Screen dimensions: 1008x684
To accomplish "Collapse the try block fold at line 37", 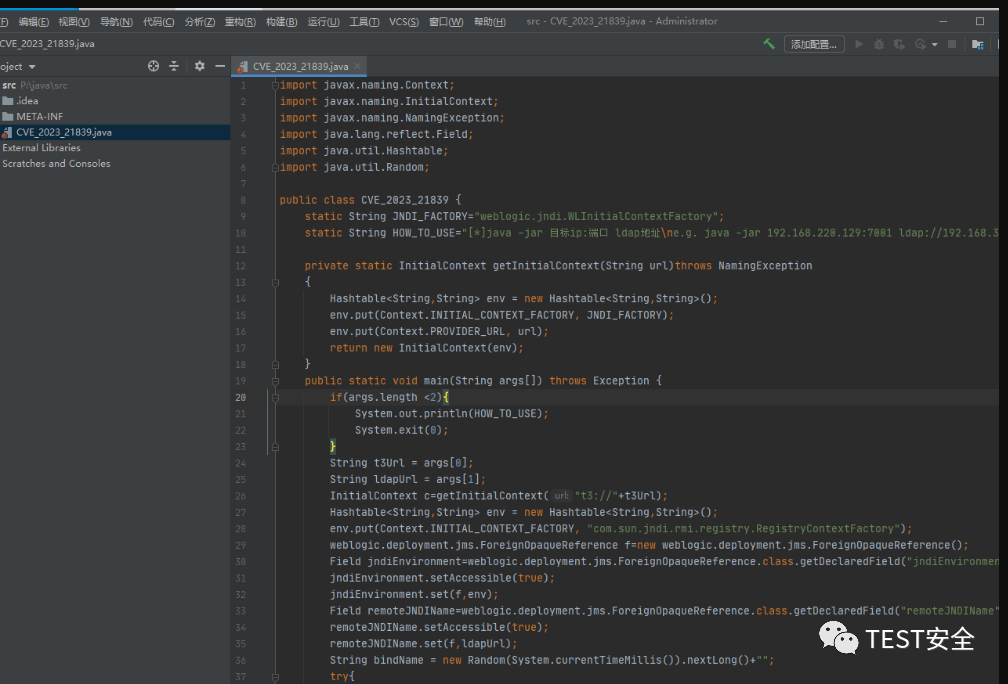I will 275,676.
